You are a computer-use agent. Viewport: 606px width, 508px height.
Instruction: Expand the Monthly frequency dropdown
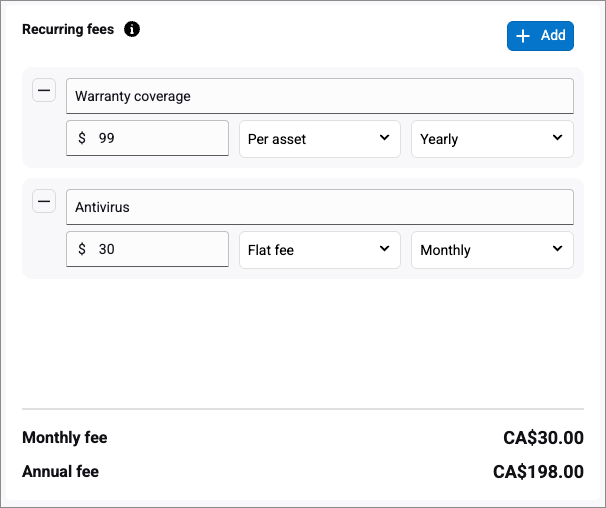(492, 250)
